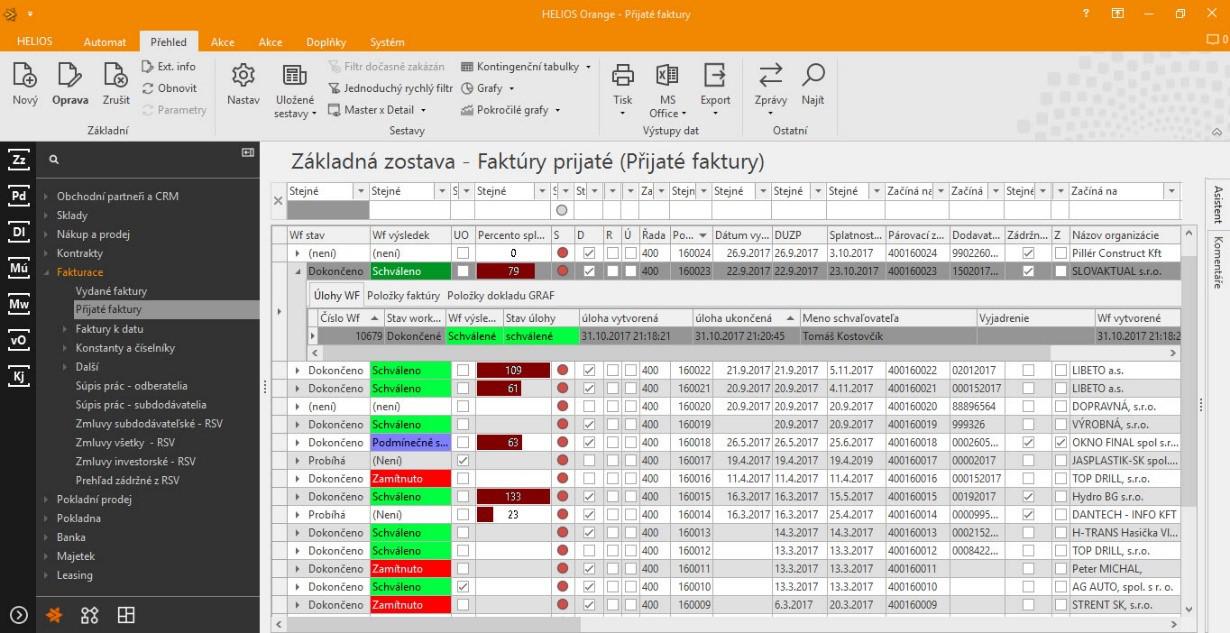Image resolution: width=1230 pixels, height=633 pixels.
Task: Click the orange star favorites icon
Action: (x=55, y=615)
